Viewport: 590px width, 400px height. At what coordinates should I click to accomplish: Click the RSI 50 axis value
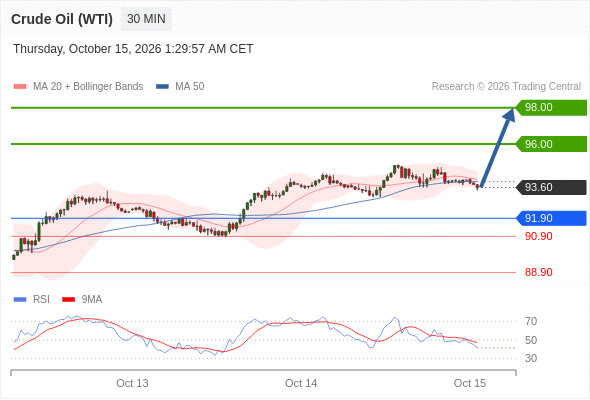coord(531,340)
